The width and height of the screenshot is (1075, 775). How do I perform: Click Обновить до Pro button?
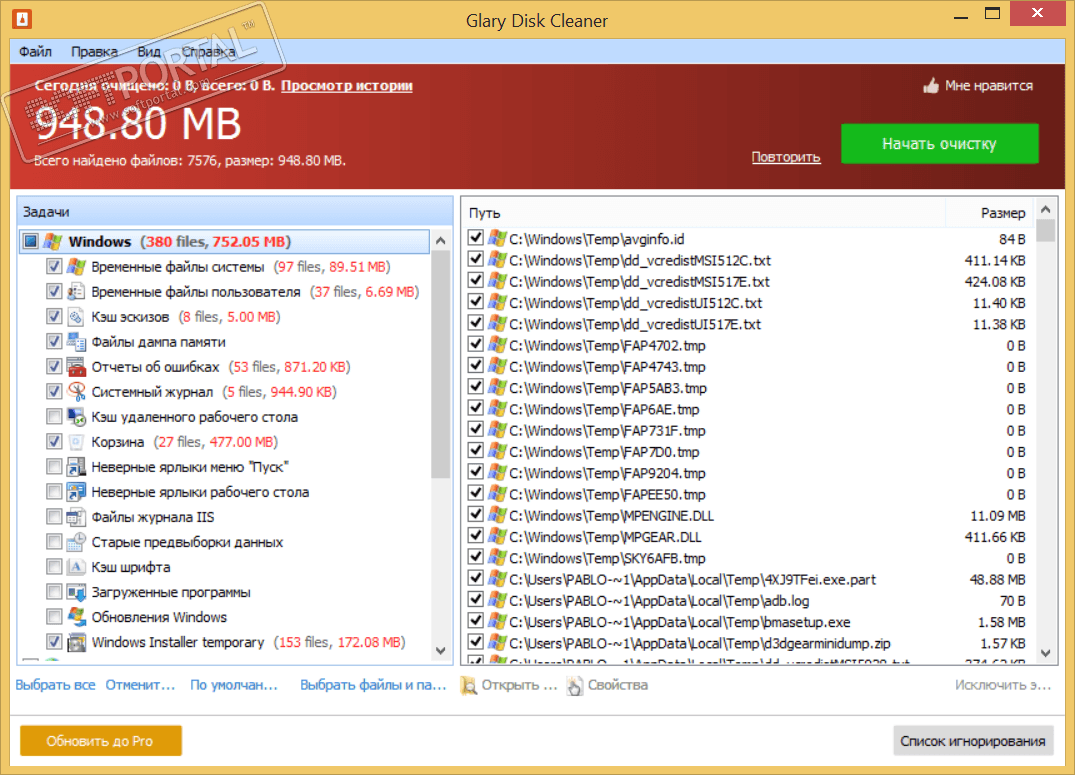(x=101, y=741)
